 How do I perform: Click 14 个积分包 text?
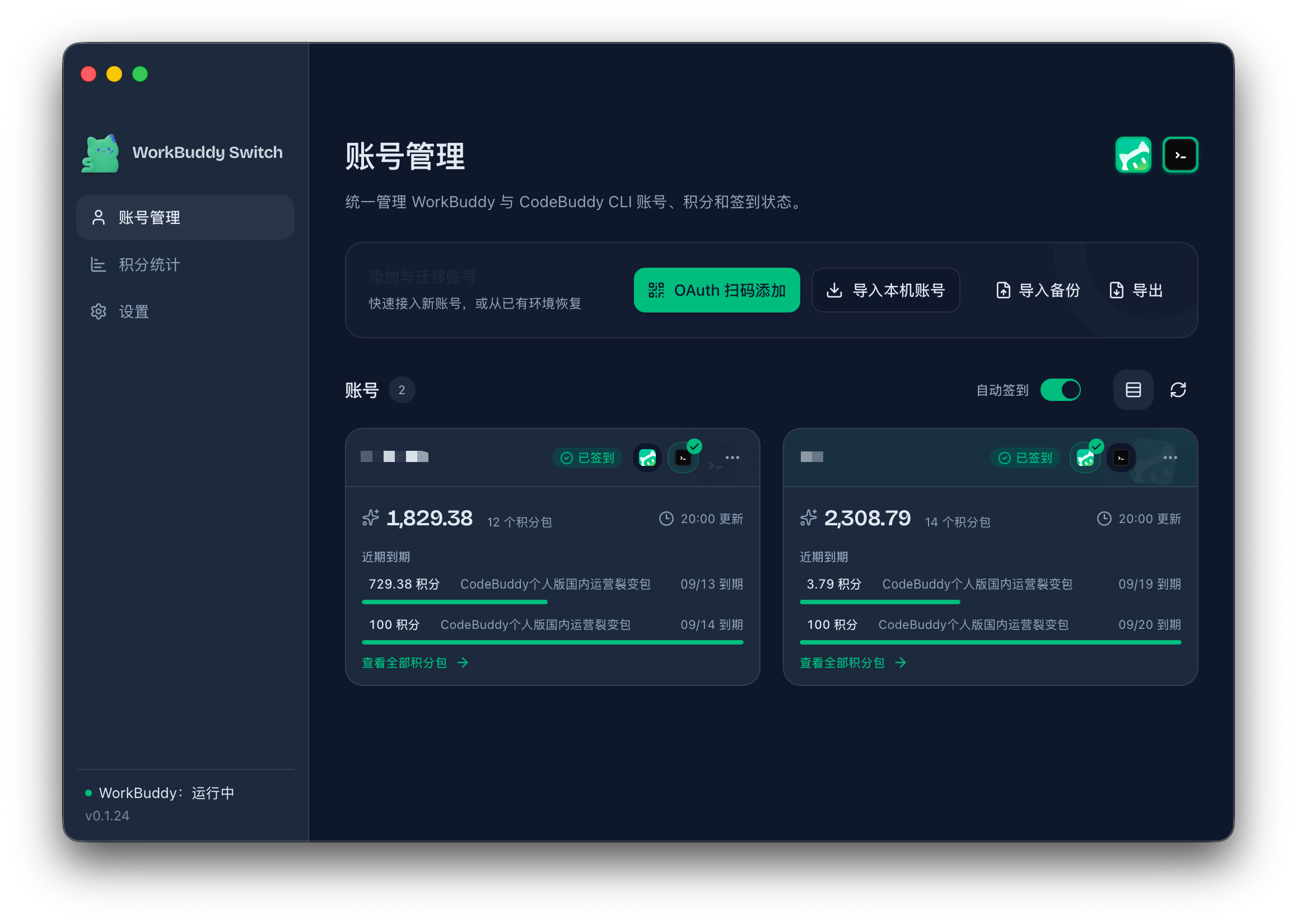pos(957,522)
